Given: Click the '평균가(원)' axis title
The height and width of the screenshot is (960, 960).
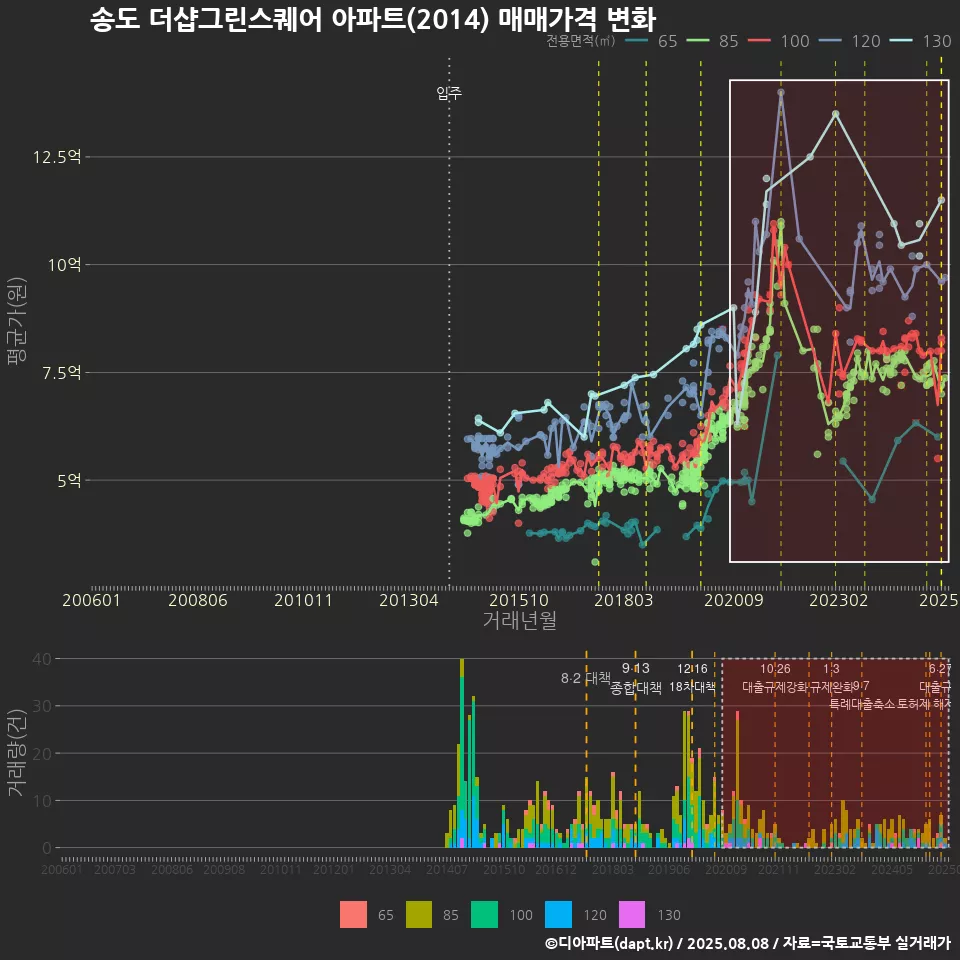Looking at the screenshot, I should coord(17,321).
